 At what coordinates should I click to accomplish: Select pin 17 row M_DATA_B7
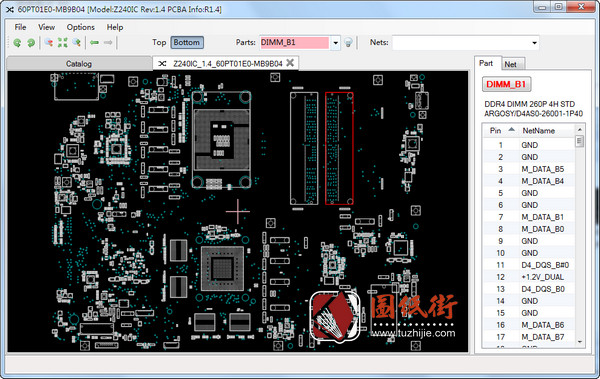pos(528,337)
